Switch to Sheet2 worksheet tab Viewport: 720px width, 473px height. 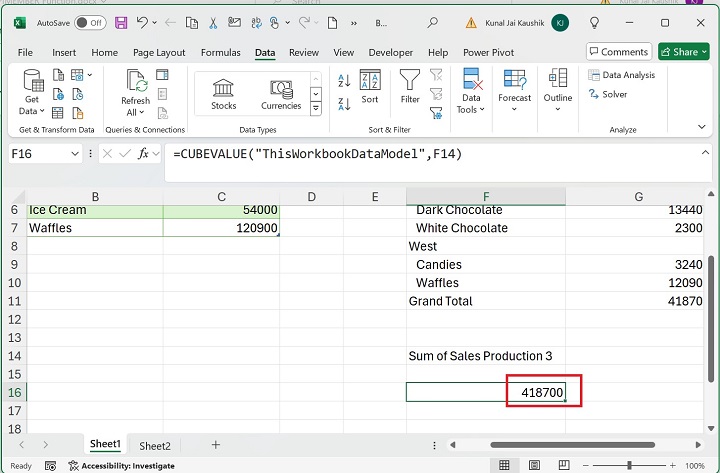click(x=155, y=445)
